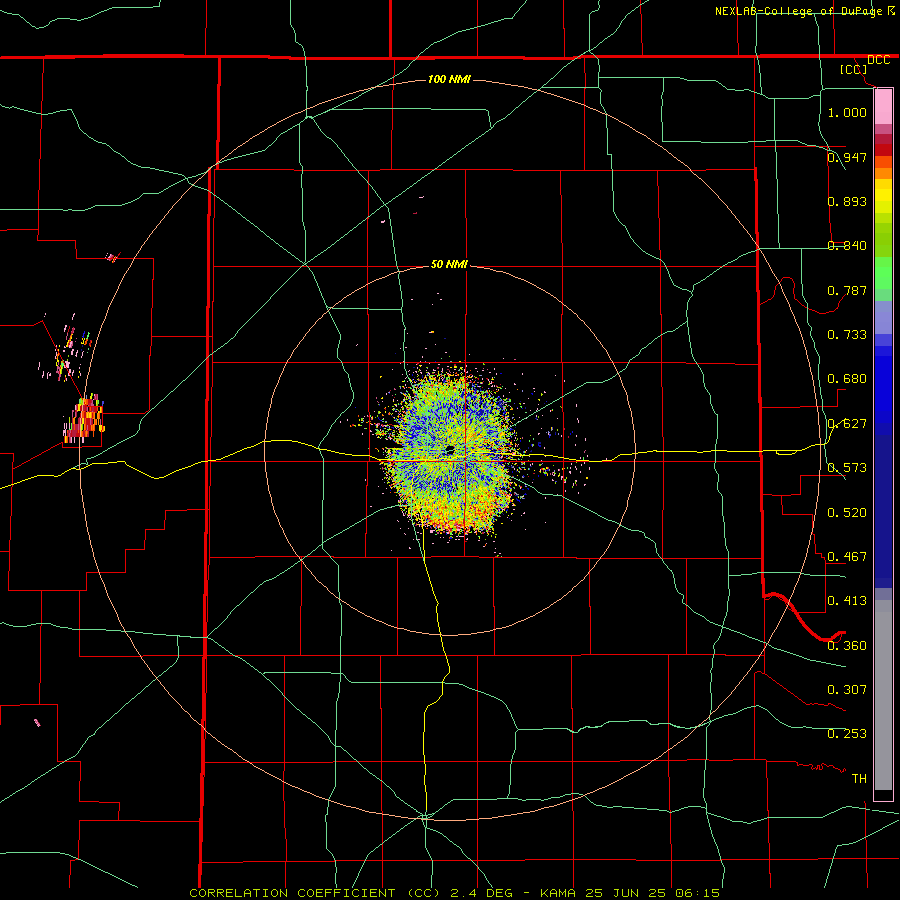Click the 0.893 color scale value
This screenshot has height=900, width=900.
(847, 201)
